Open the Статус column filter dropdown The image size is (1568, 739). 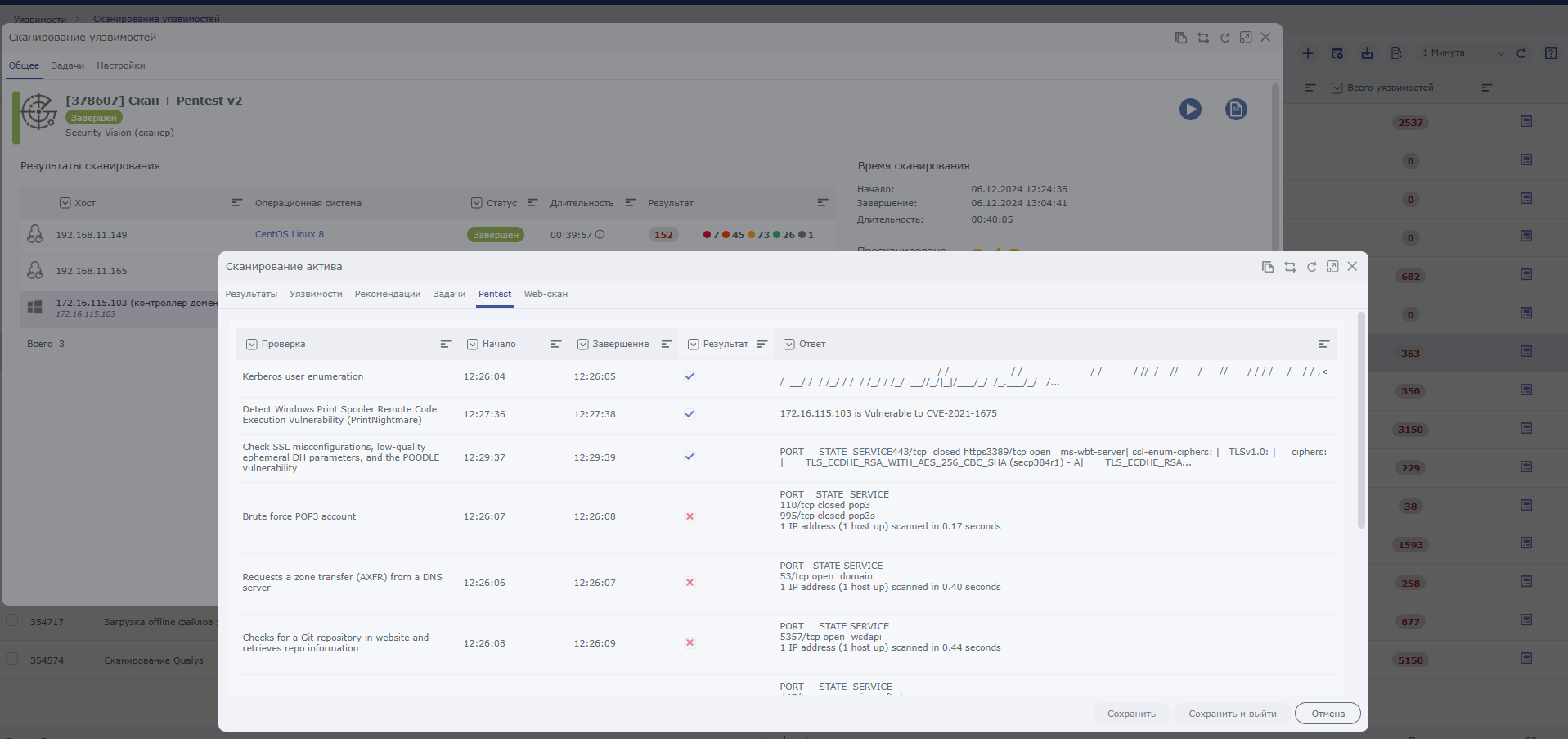coord(477,203)
